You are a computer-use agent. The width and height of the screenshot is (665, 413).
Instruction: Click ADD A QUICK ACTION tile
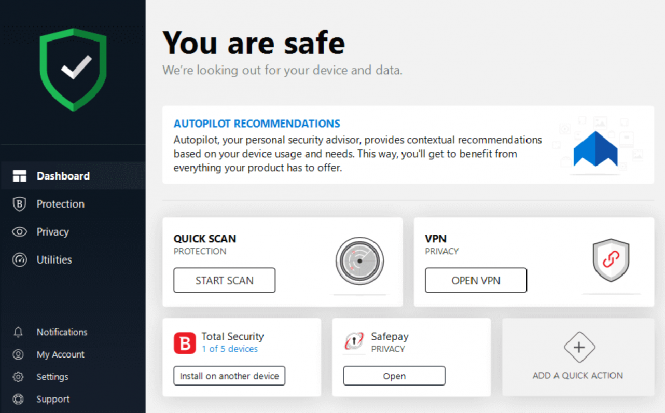click(x=578, y=357)
